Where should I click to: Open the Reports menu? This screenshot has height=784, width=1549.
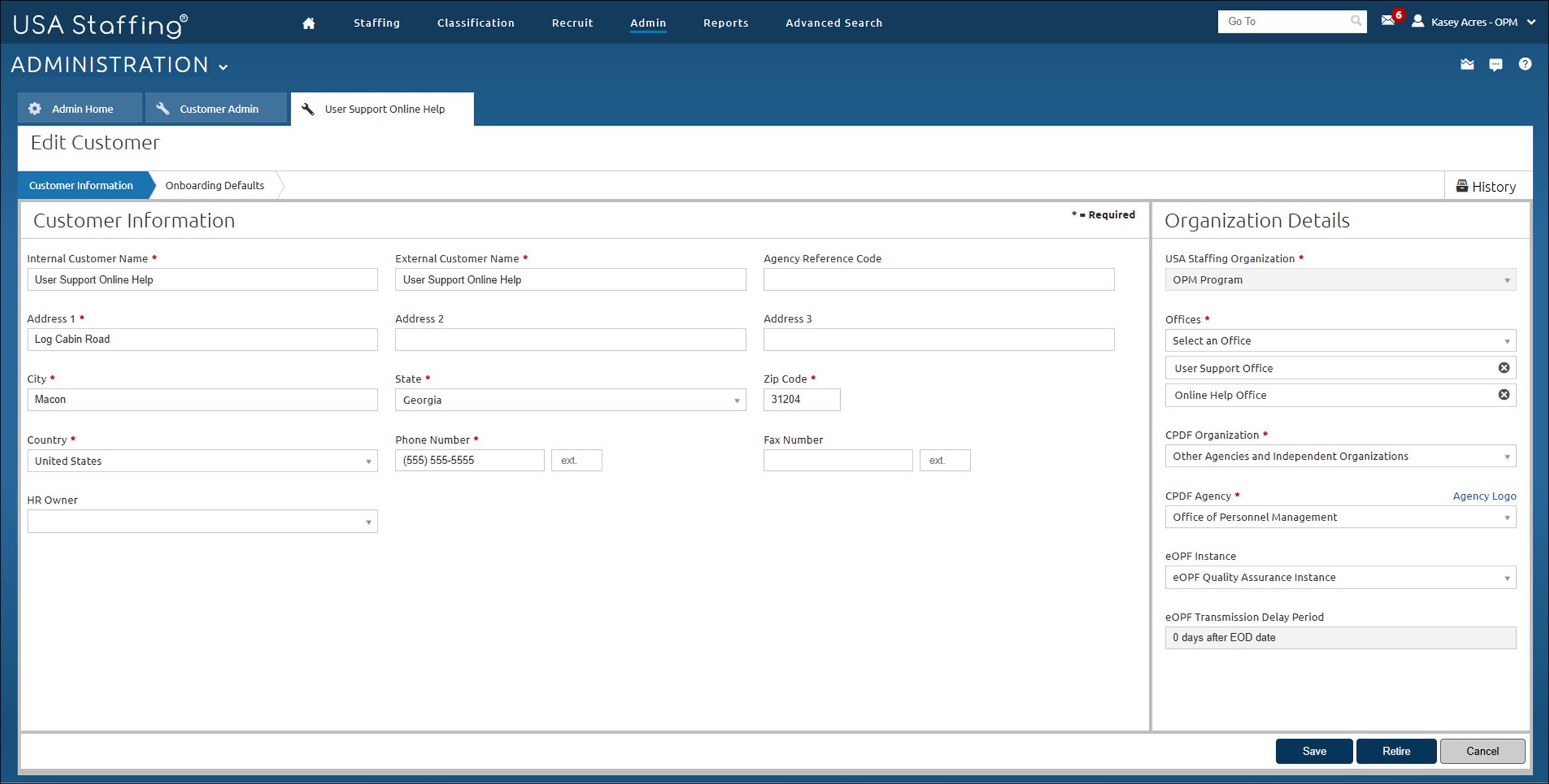point(726,23)
